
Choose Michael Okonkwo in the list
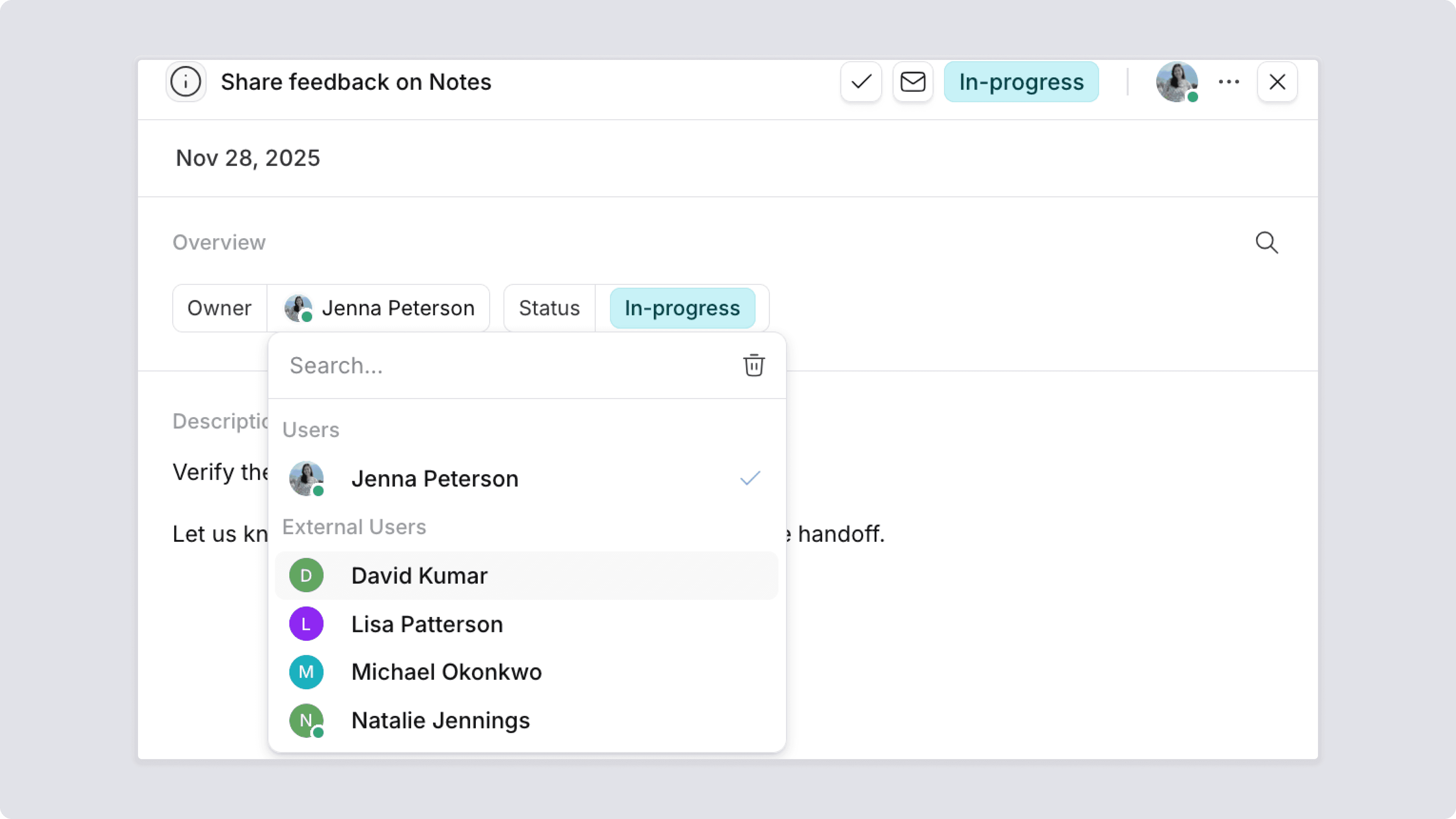(x=446, y=672)
